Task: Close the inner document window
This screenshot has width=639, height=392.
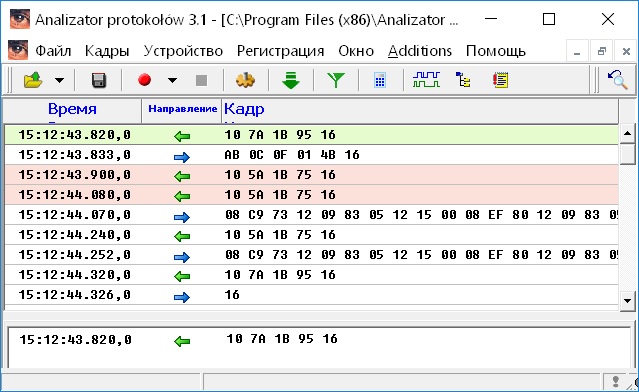Action: click(626, 51)
